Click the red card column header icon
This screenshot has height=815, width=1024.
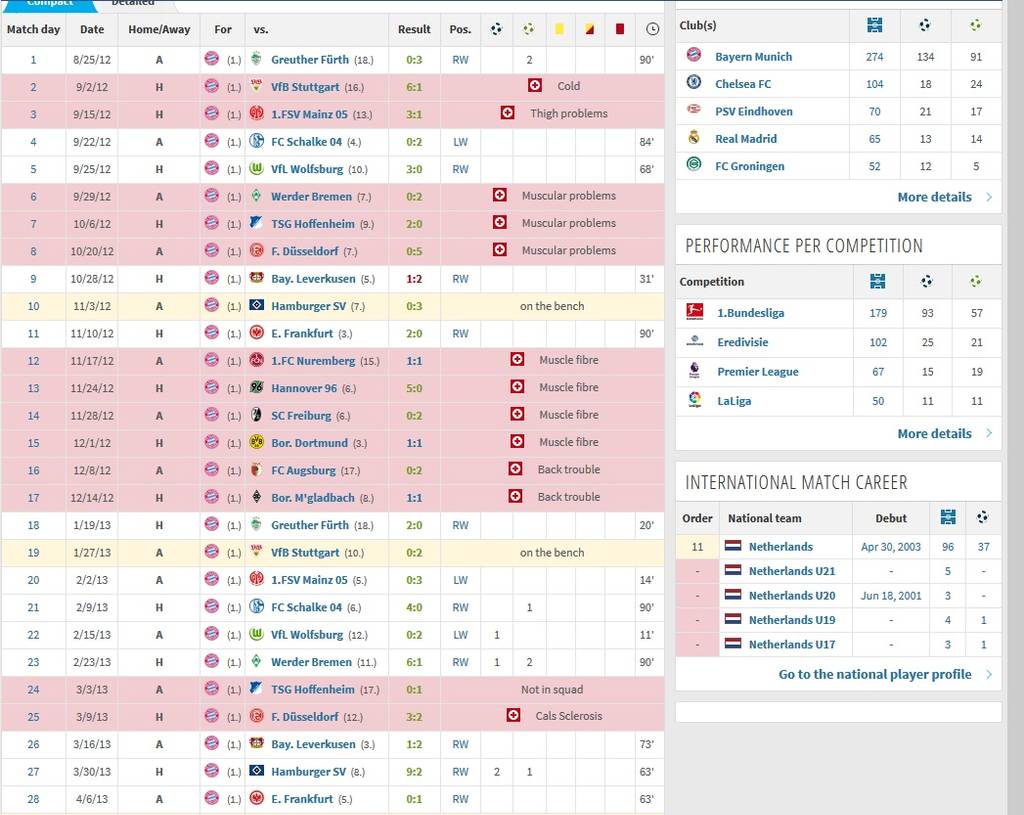click(x=620, y=29)
